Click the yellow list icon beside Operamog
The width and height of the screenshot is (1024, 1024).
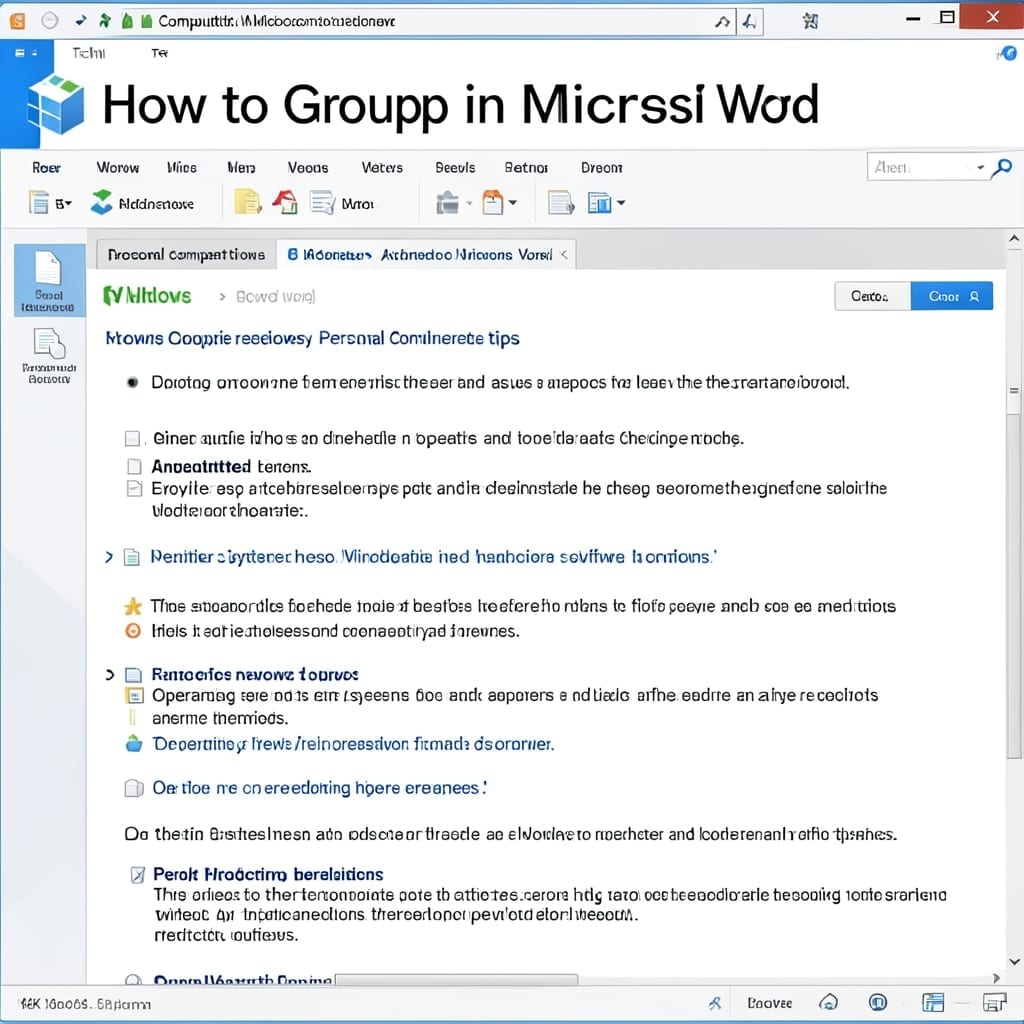pyautogui.click(x=134, y=696)
